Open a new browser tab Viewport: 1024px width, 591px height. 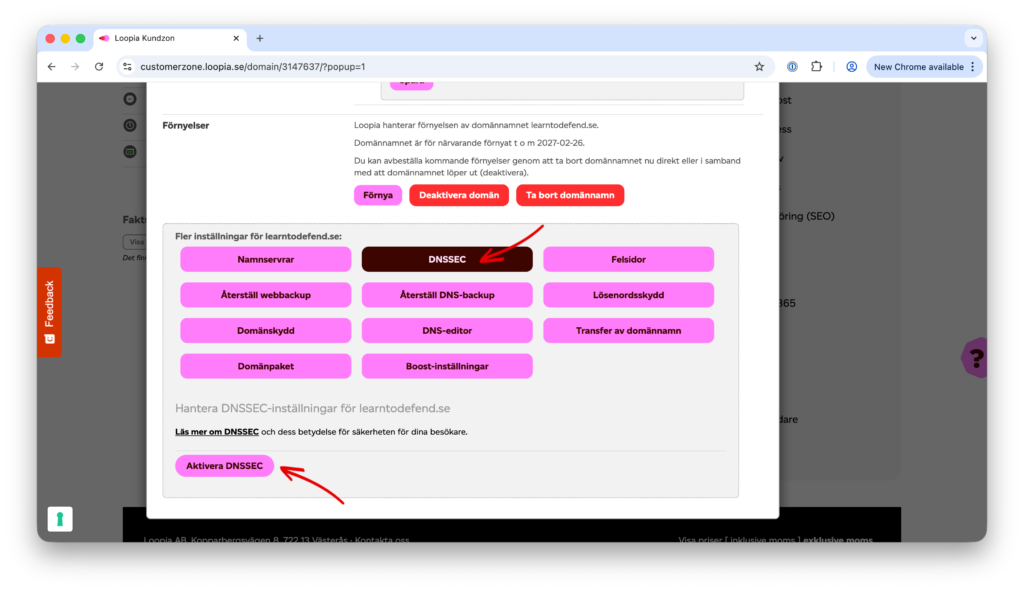tap(260, 38)
